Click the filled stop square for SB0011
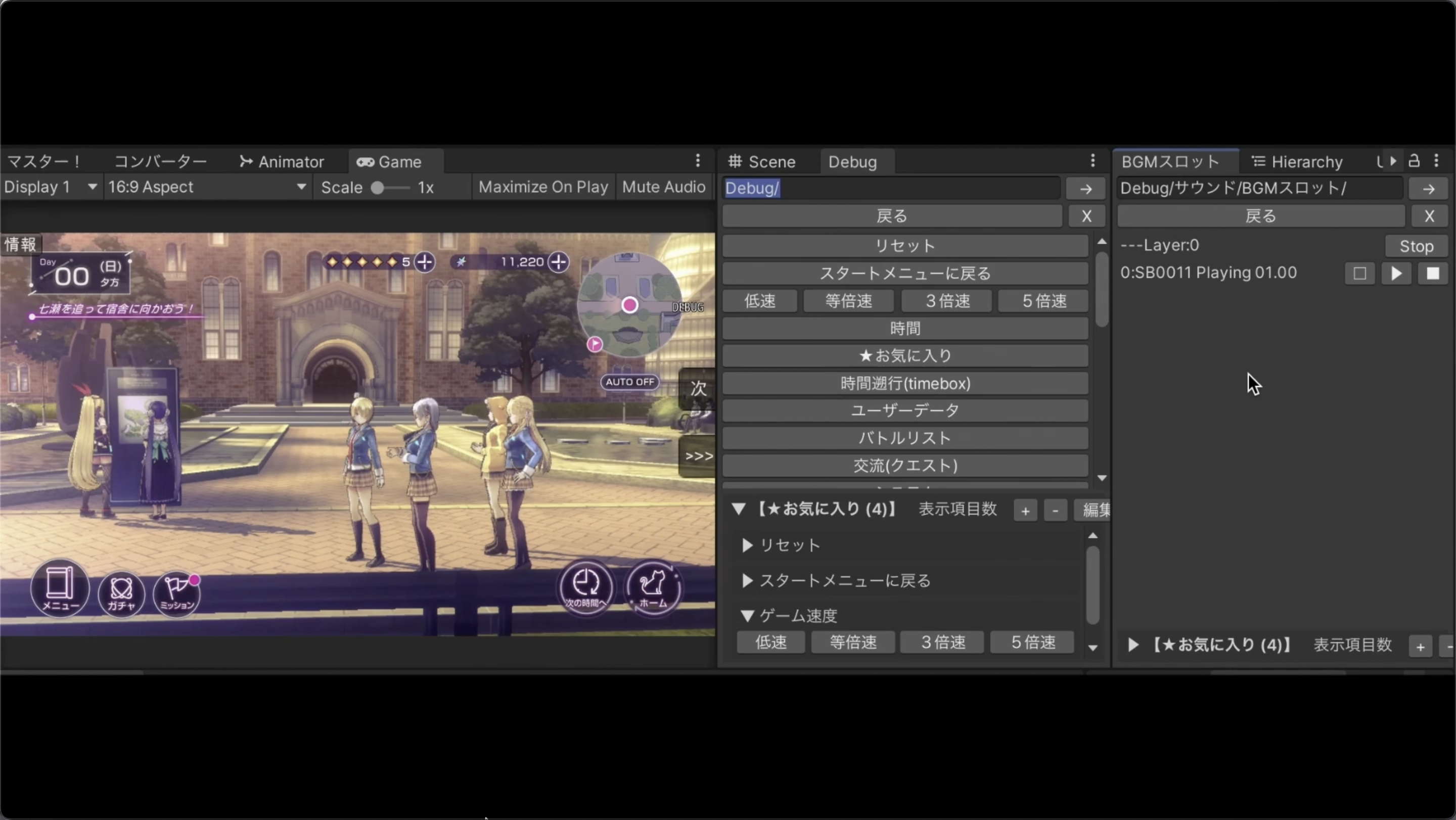 click(1432, 274)
